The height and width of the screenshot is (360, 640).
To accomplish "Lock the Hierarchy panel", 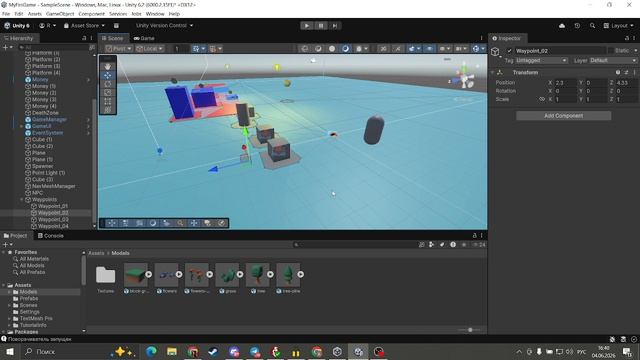I will (84, 38).
